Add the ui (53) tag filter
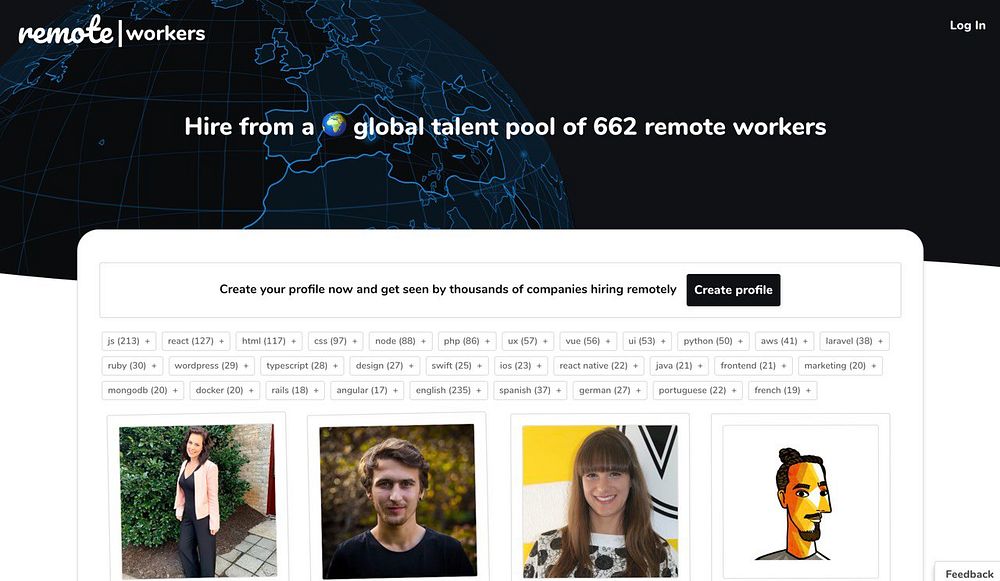Screen dimensions: 1000x581 pos(647,341)
